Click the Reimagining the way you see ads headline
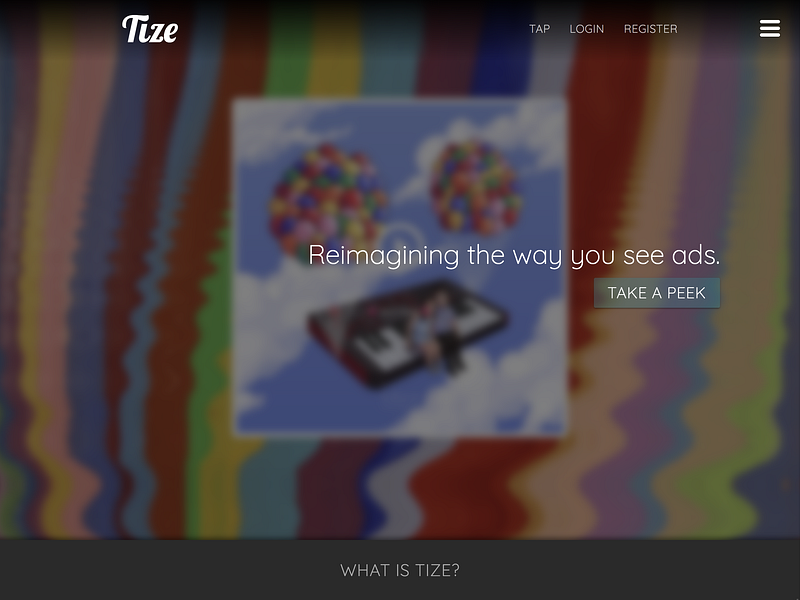The width and height of the screenshot is (800, 600). tap(514, 255)
